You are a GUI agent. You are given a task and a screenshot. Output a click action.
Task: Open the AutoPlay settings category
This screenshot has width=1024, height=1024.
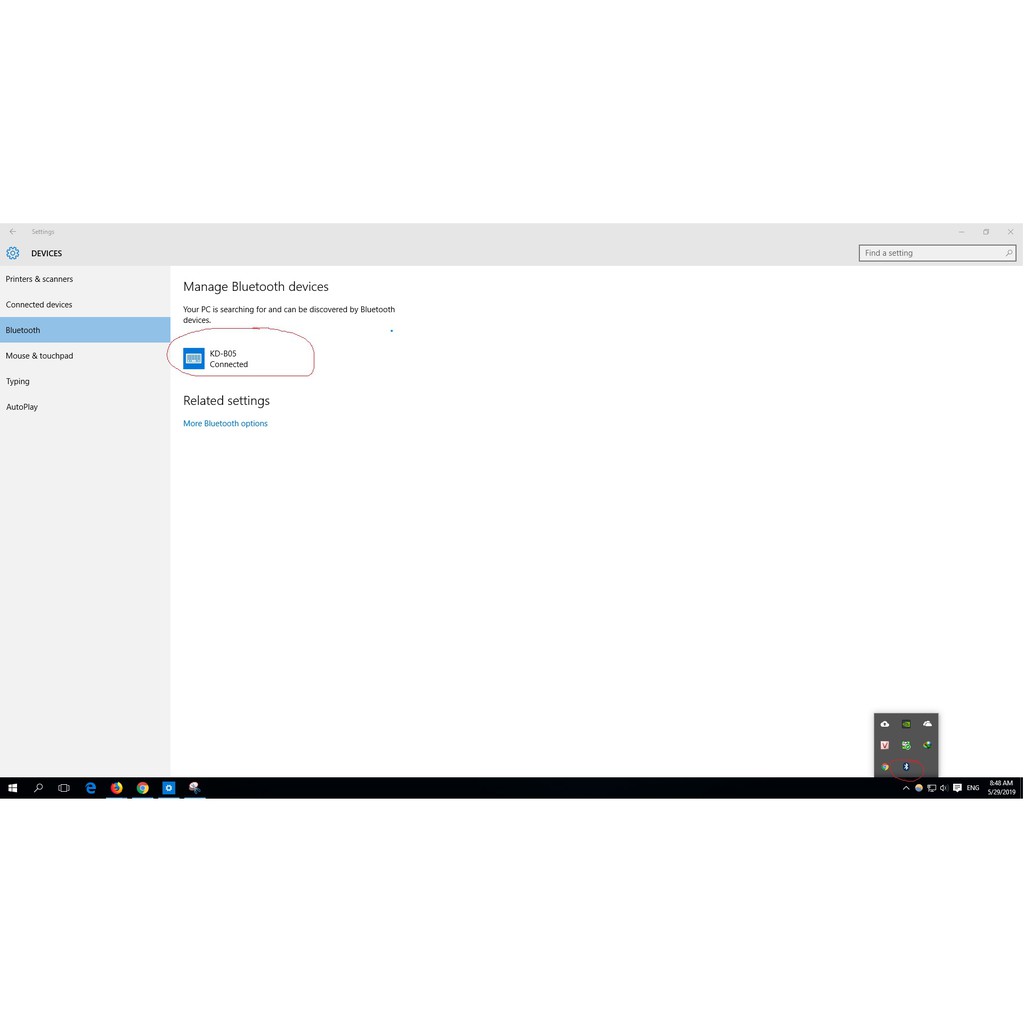coord(22,407)
